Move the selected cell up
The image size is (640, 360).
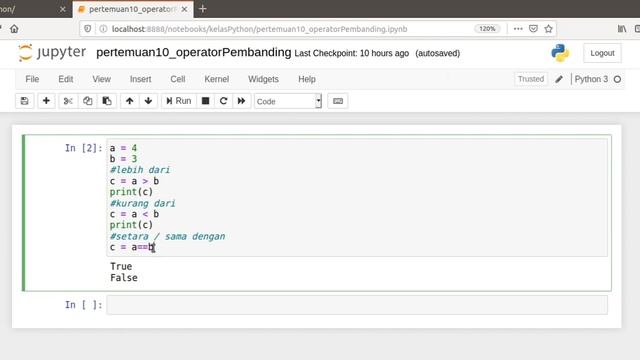pyautogui.click(x=129, y=101)
